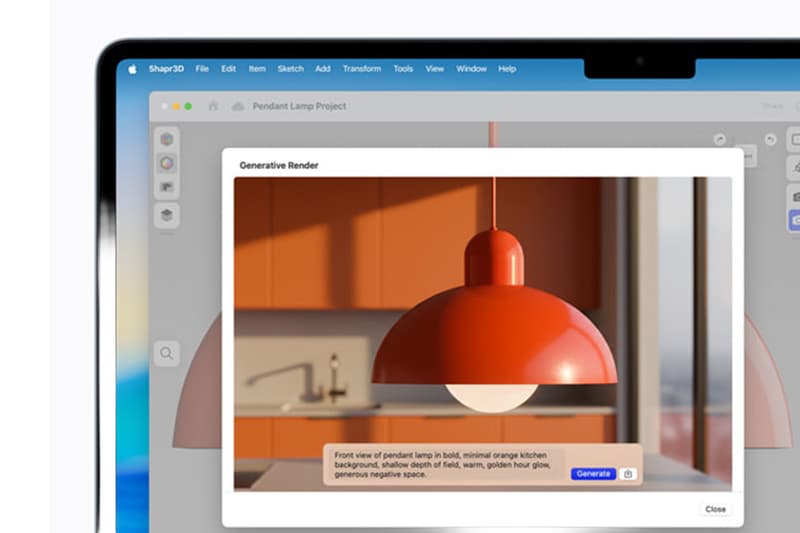800x533 pixels.
Task: Select the color visualization icon in sidebar
Action: click(x=167, y=163)
